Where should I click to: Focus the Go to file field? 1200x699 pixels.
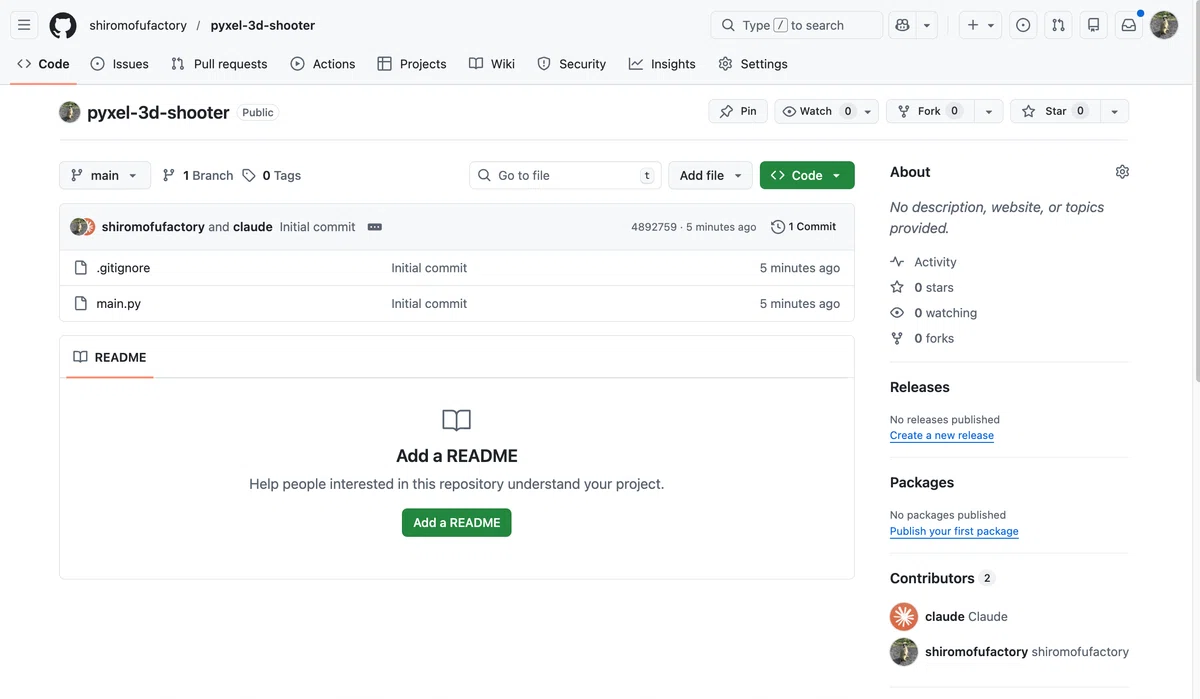[x=565, y=175]
